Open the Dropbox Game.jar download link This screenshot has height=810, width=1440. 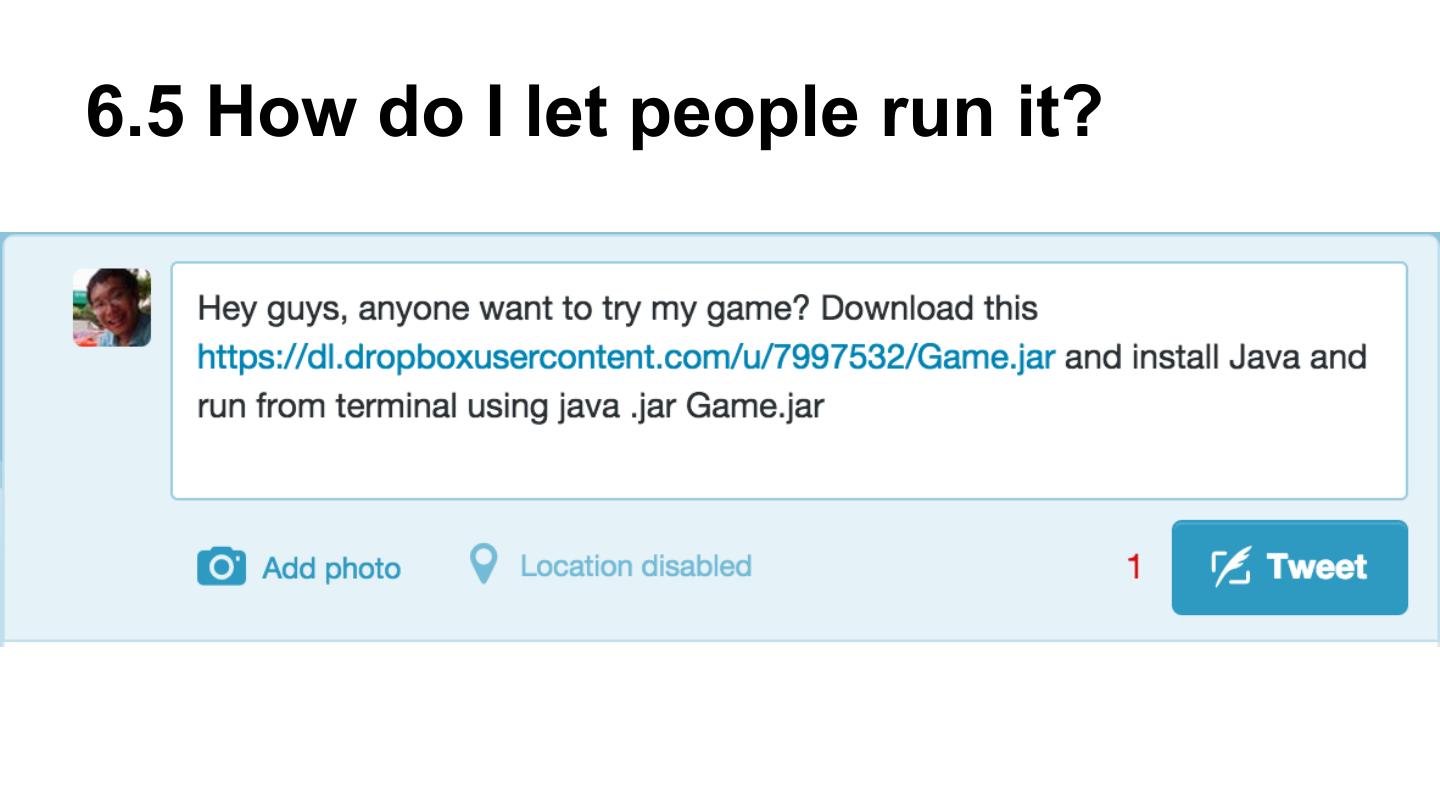pos(625,357)
